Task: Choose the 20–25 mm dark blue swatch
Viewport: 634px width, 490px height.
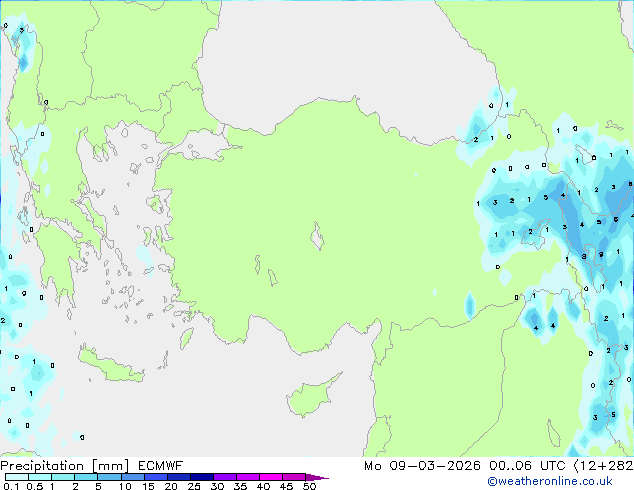Action: (x=178, y=477)
